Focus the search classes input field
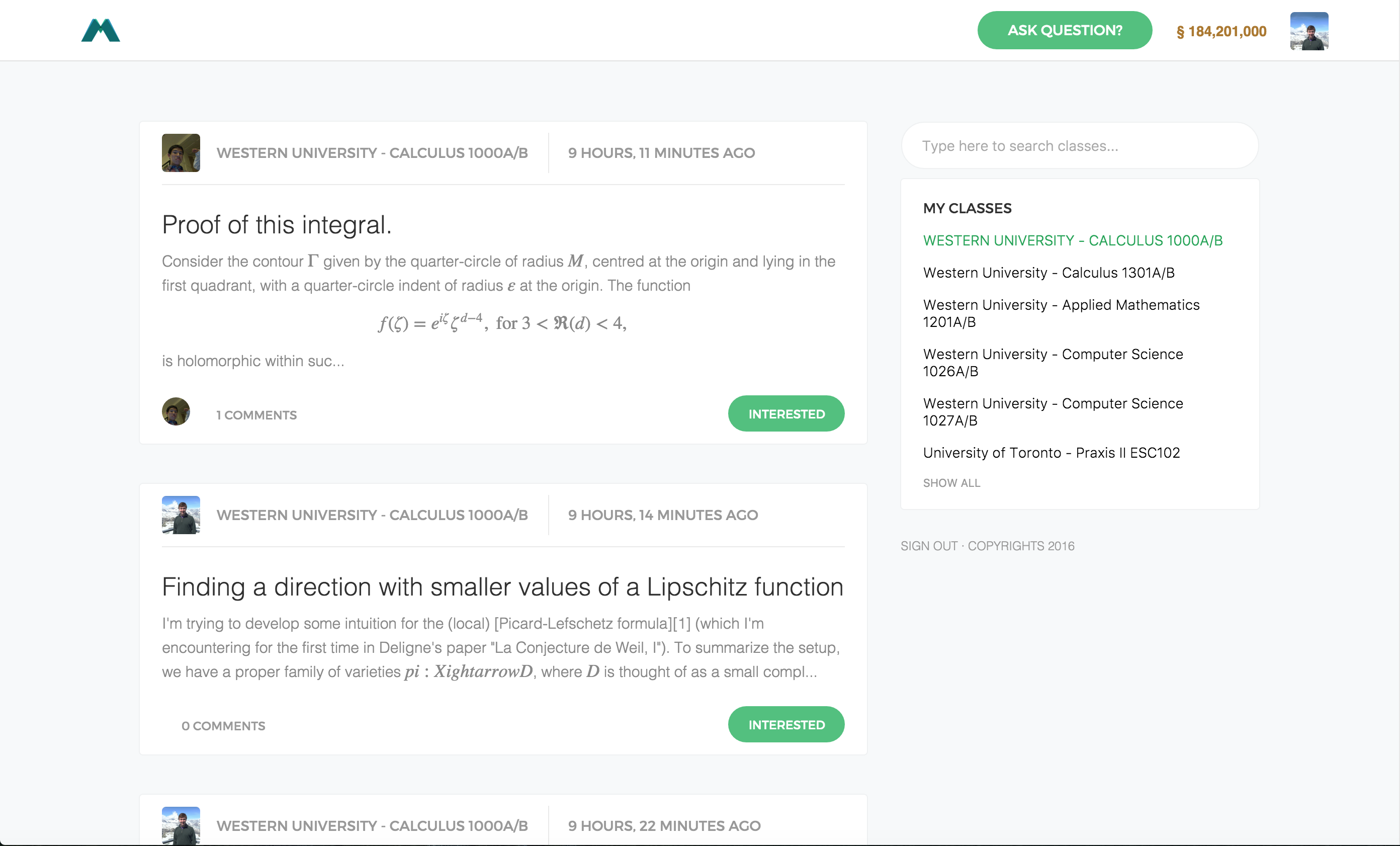 (x=1079, y=146)
